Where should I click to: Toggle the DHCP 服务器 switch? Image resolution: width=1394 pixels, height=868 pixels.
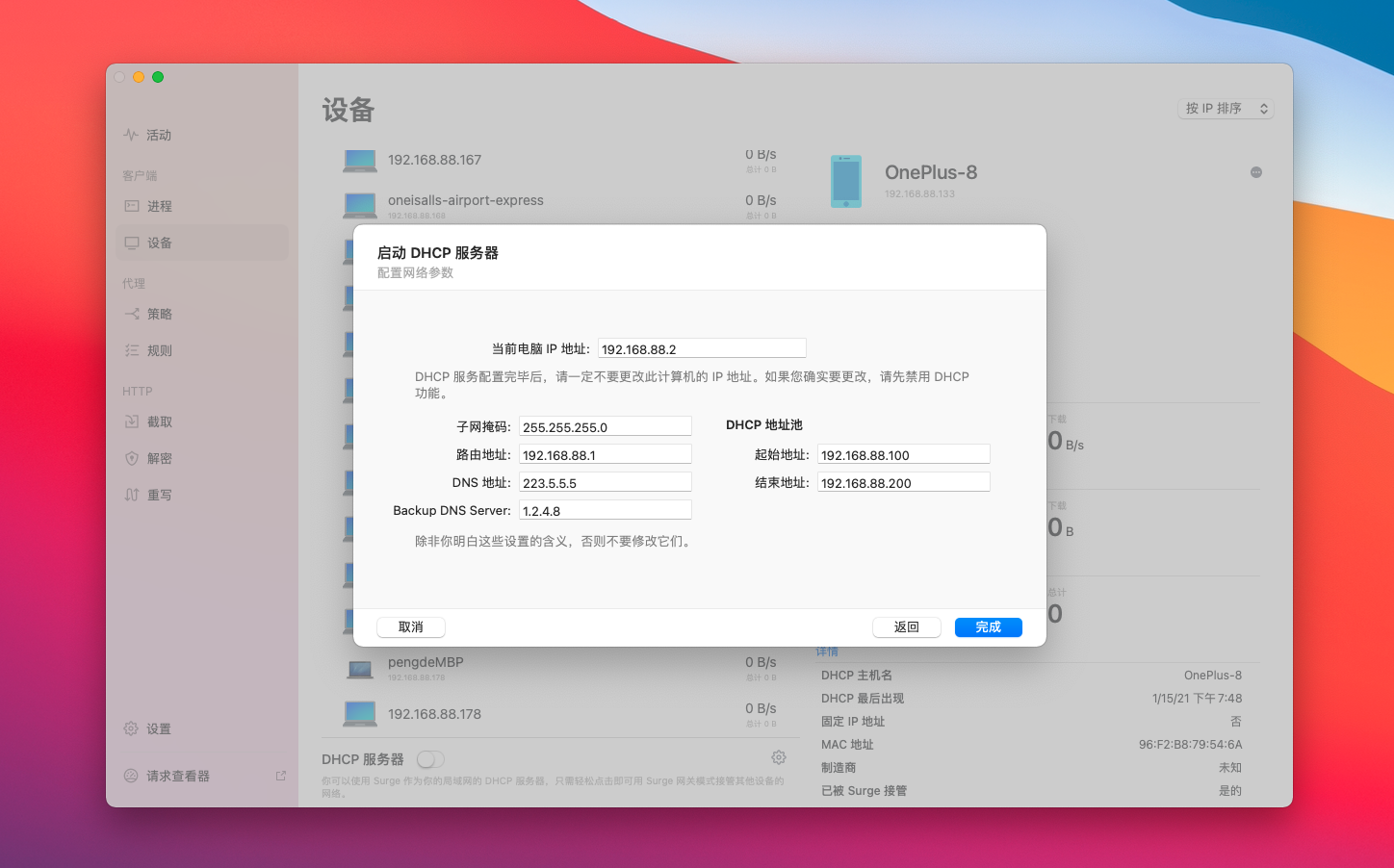coord(430,759)
